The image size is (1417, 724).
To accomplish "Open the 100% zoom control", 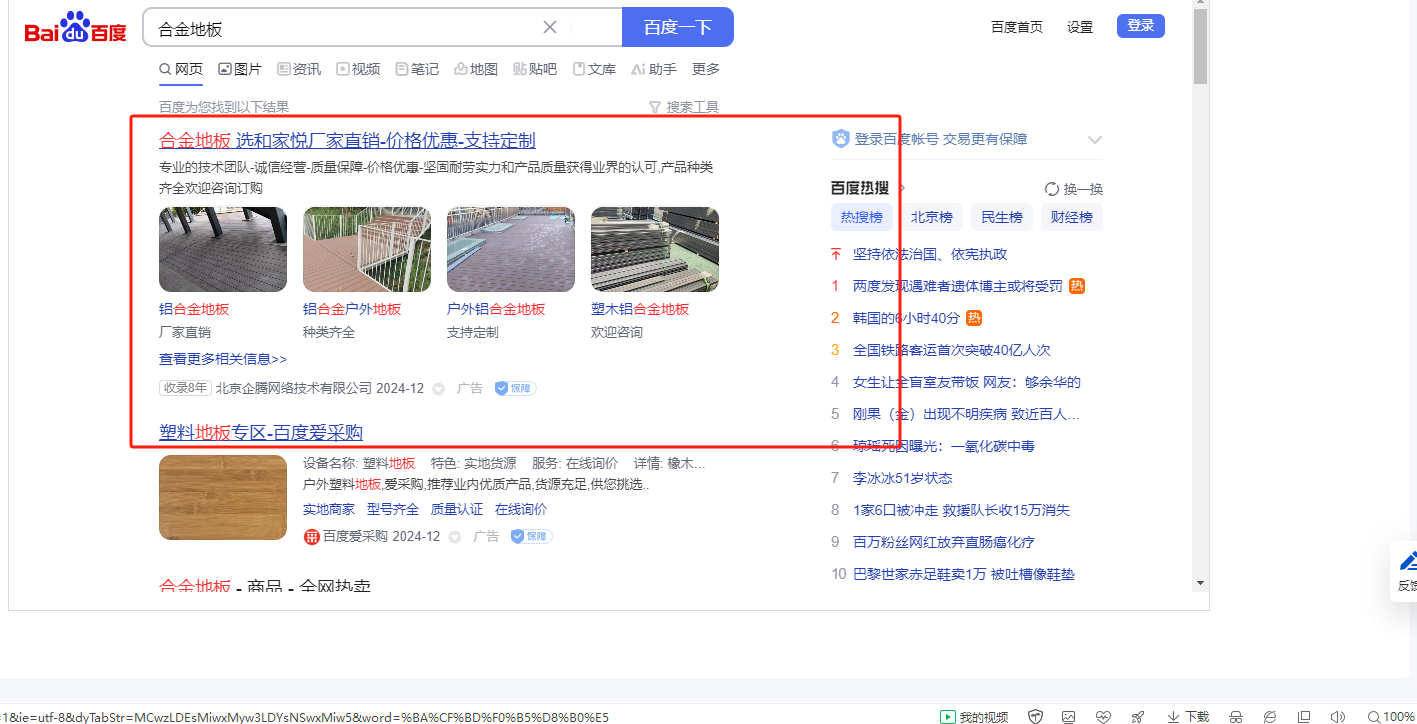I will click(x=1390, y=716).
